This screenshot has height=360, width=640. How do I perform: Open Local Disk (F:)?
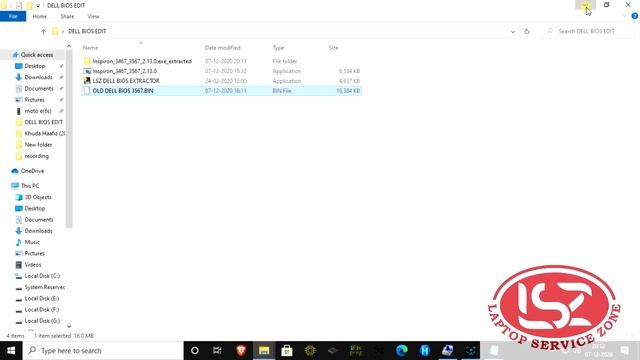pos(42,309)
